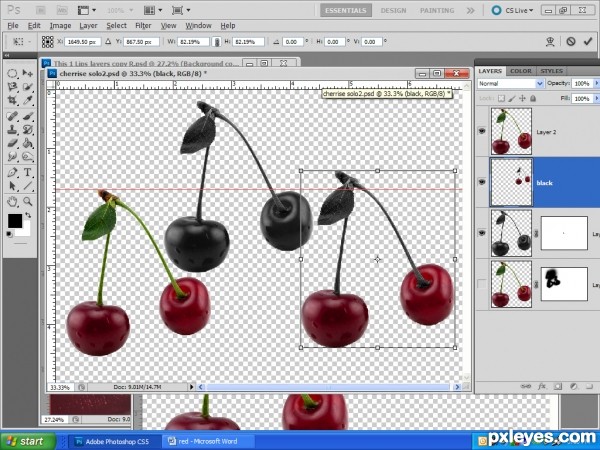Open the Filter menu

tap(143, 26)
